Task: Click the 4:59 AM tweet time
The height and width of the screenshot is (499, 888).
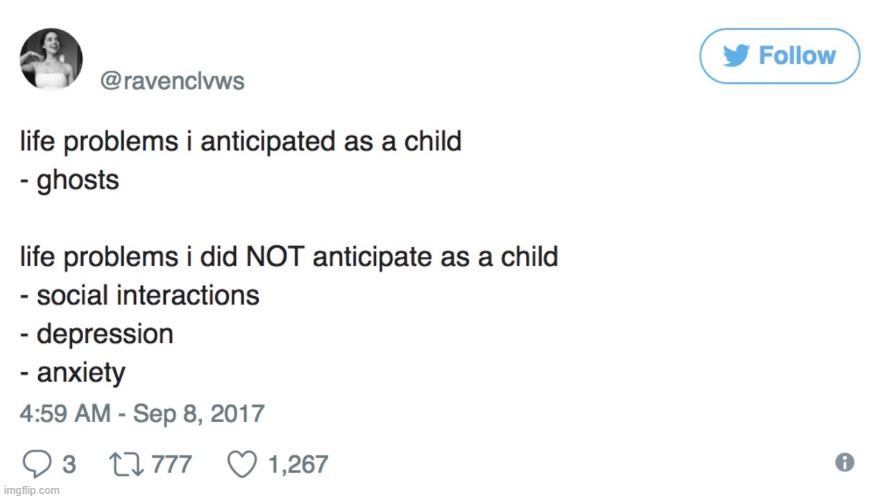Action: coord(65,413)
